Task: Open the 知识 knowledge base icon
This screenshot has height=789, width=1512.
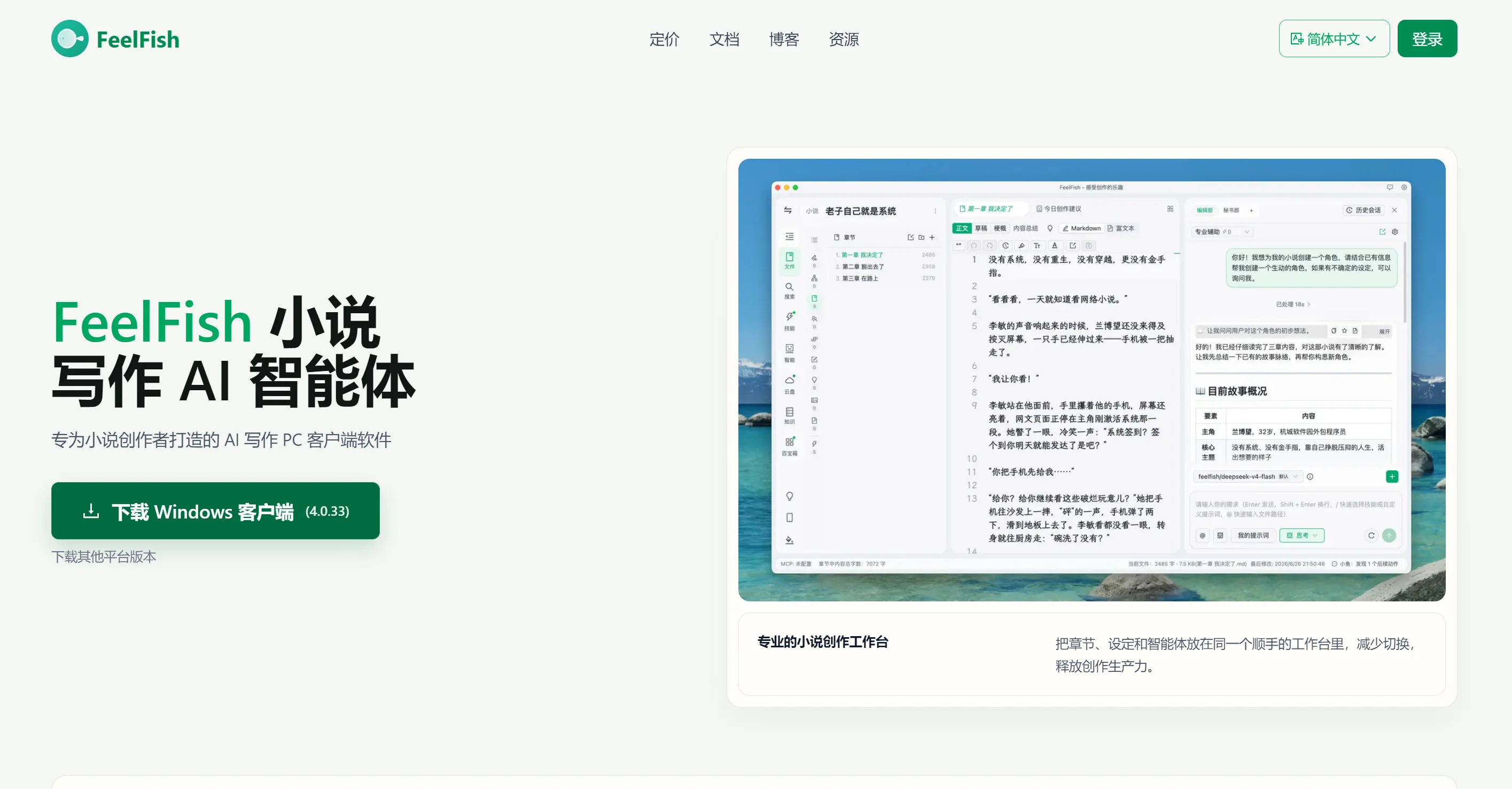Action: point(790,416)
